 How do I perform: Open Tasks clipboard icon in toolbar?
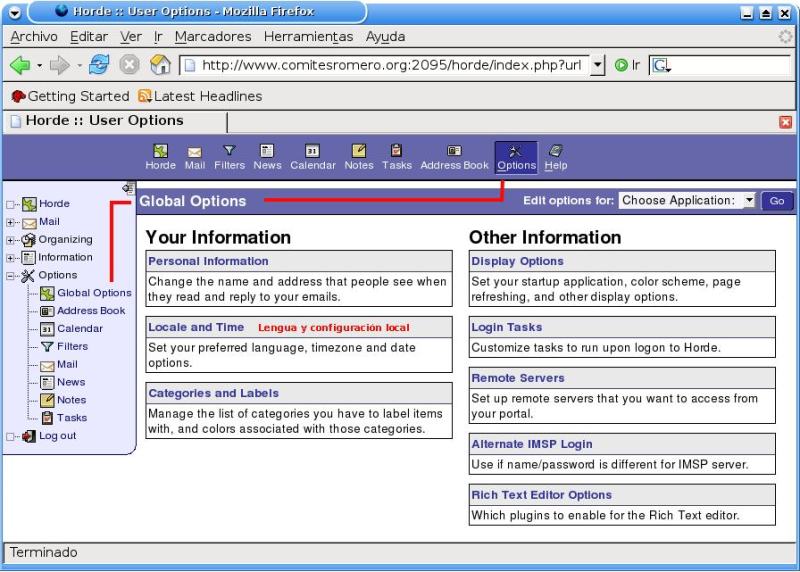pos(396,152)
